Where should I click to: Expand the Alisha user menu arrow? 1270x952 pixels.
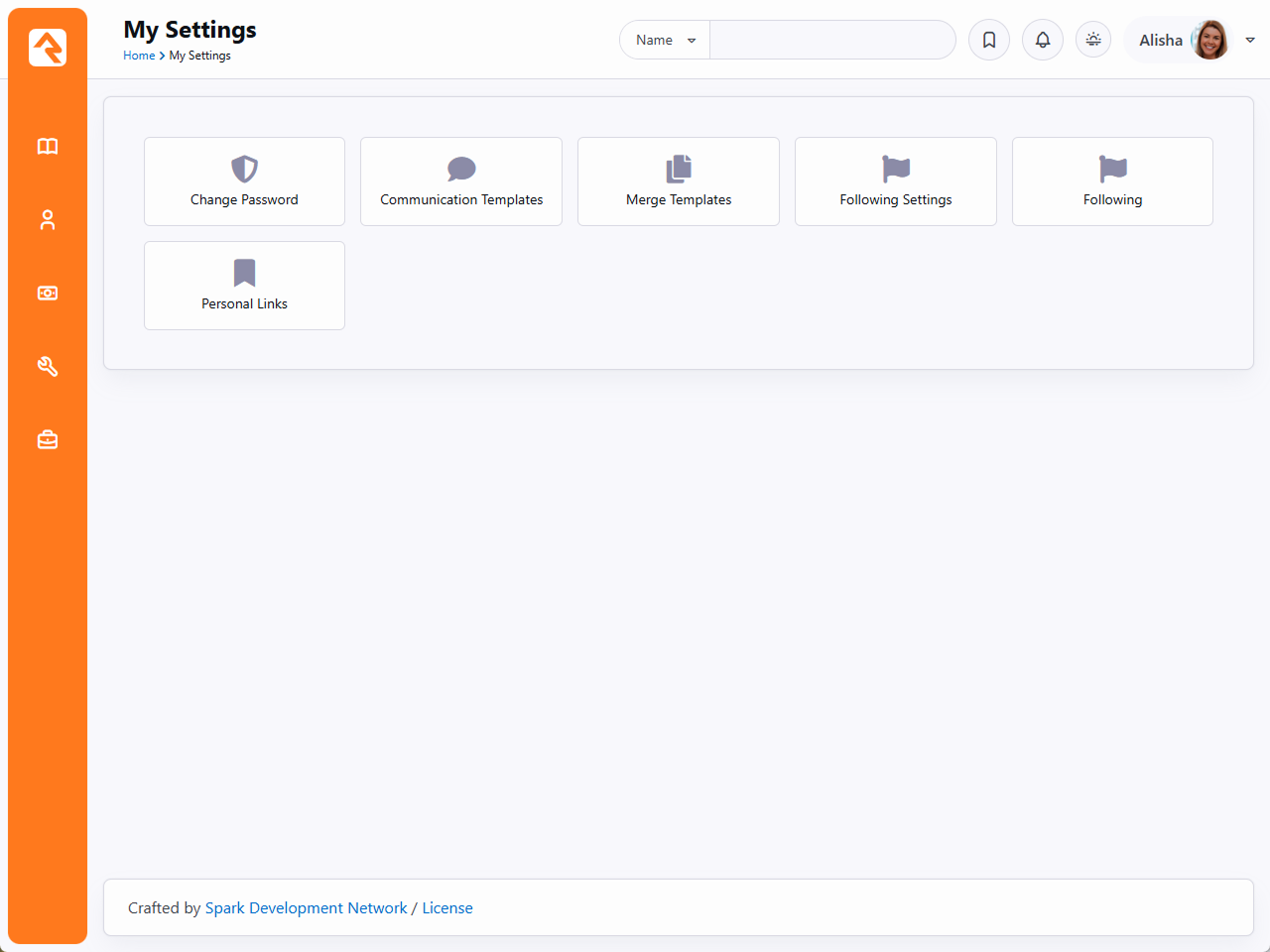[1250, 40]
